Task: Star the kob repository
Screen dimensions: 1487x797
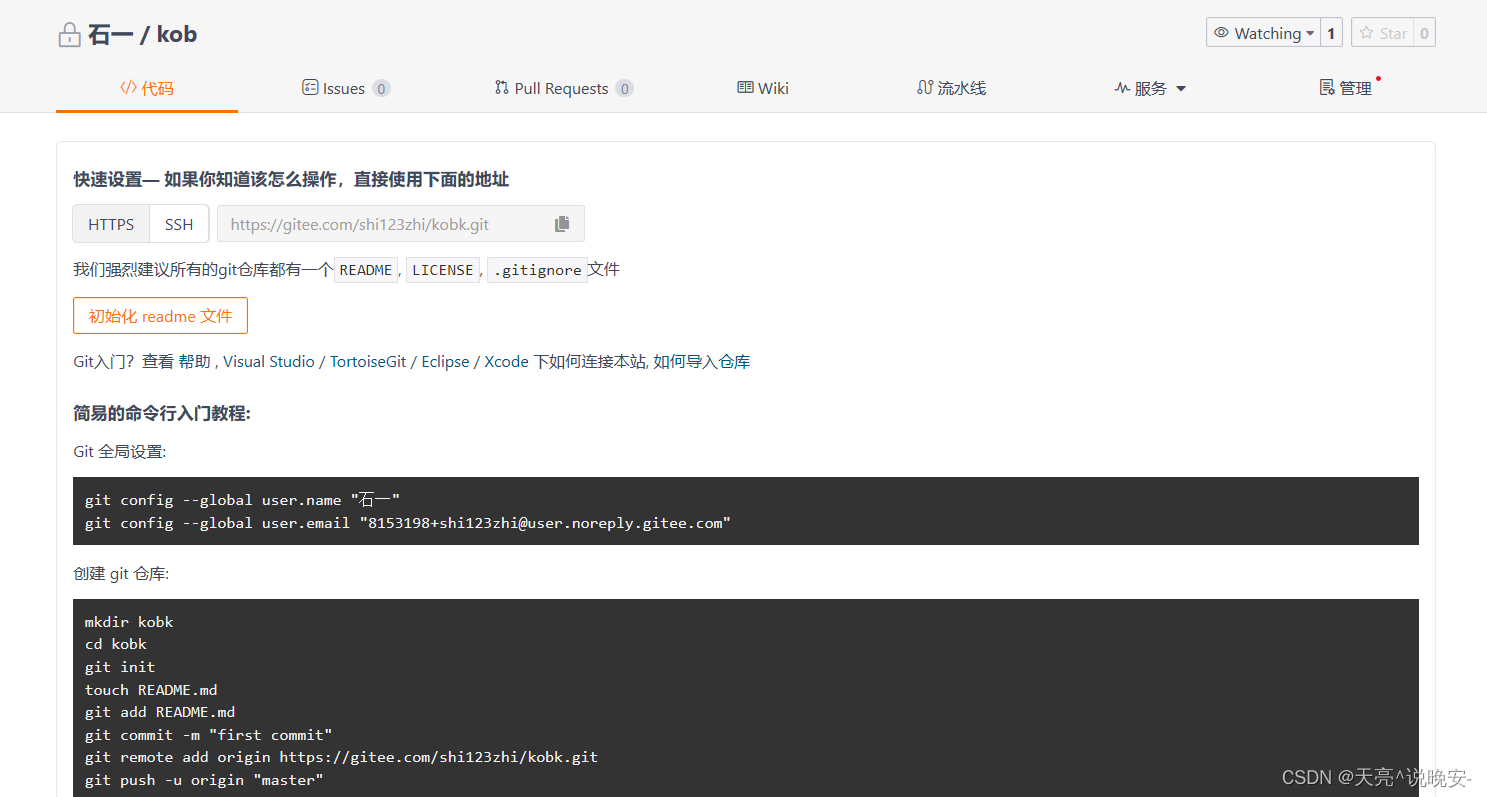Action: (1381, 33)
